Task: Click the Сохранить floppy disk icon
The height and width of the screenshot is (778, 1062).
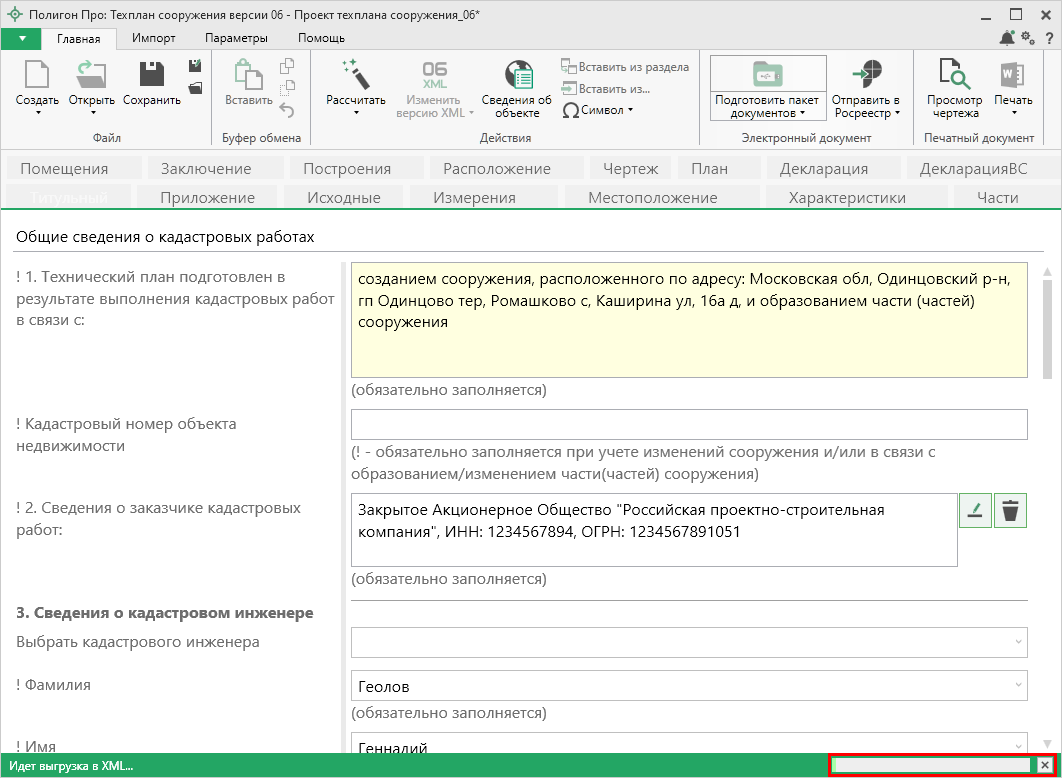Action: click(152, 75)
